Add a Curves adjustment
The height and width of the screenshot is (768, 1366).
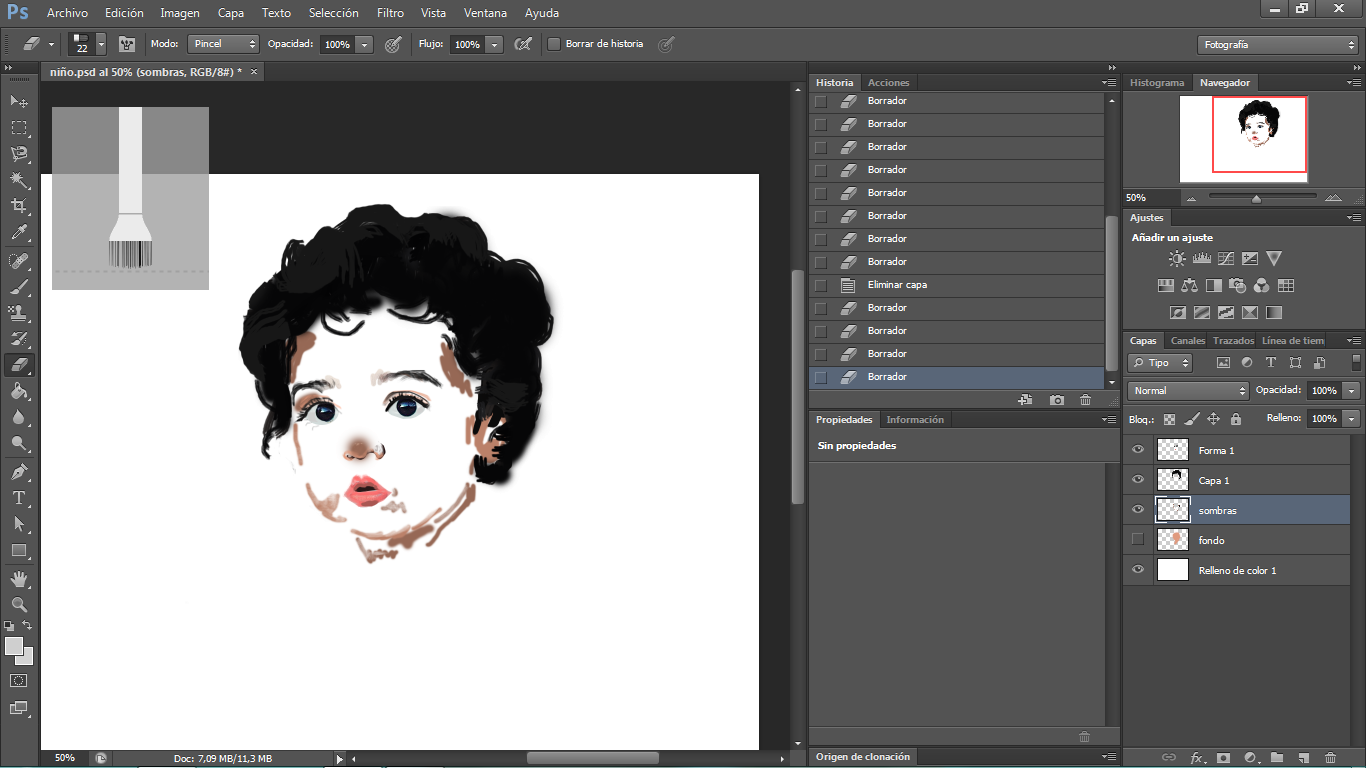[1225, 258]
